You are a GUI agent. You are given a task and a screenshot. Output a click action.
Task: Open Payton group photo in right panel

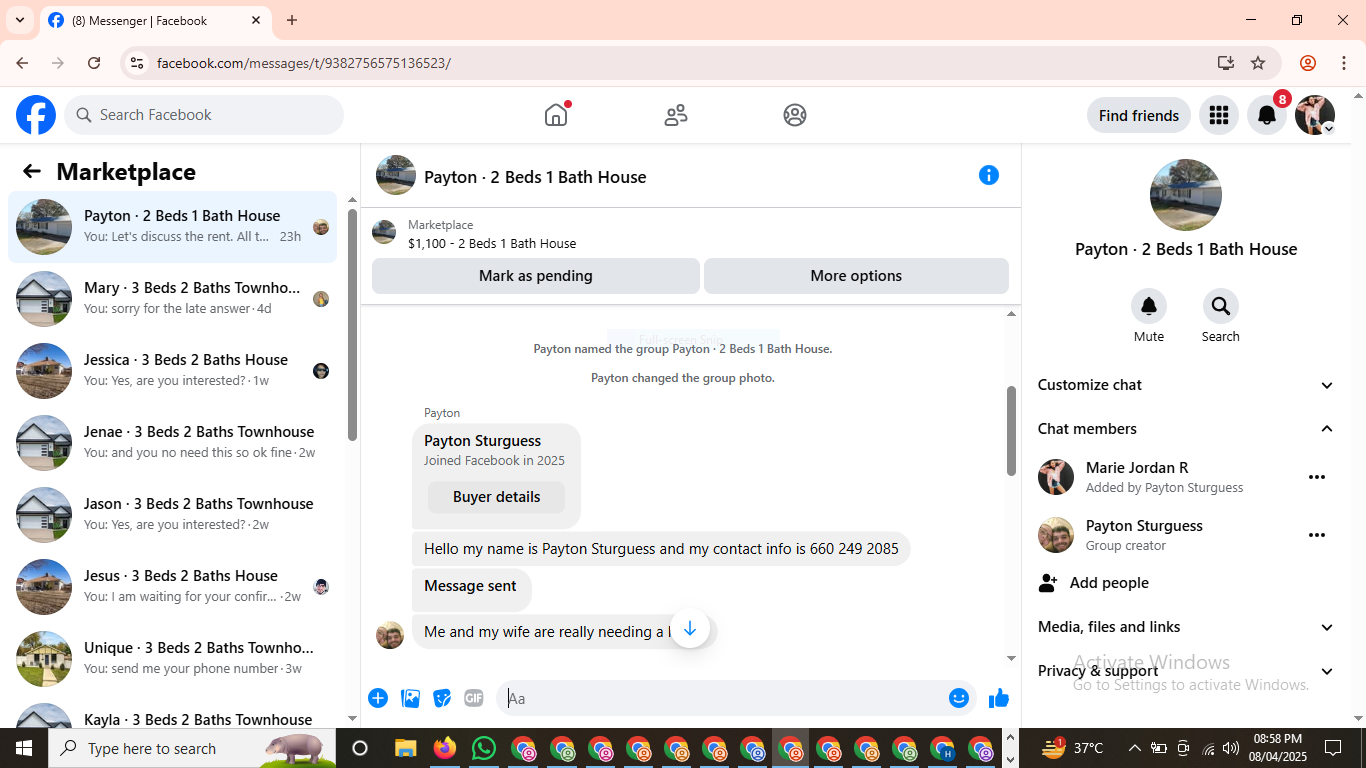tap(1186, 195)
